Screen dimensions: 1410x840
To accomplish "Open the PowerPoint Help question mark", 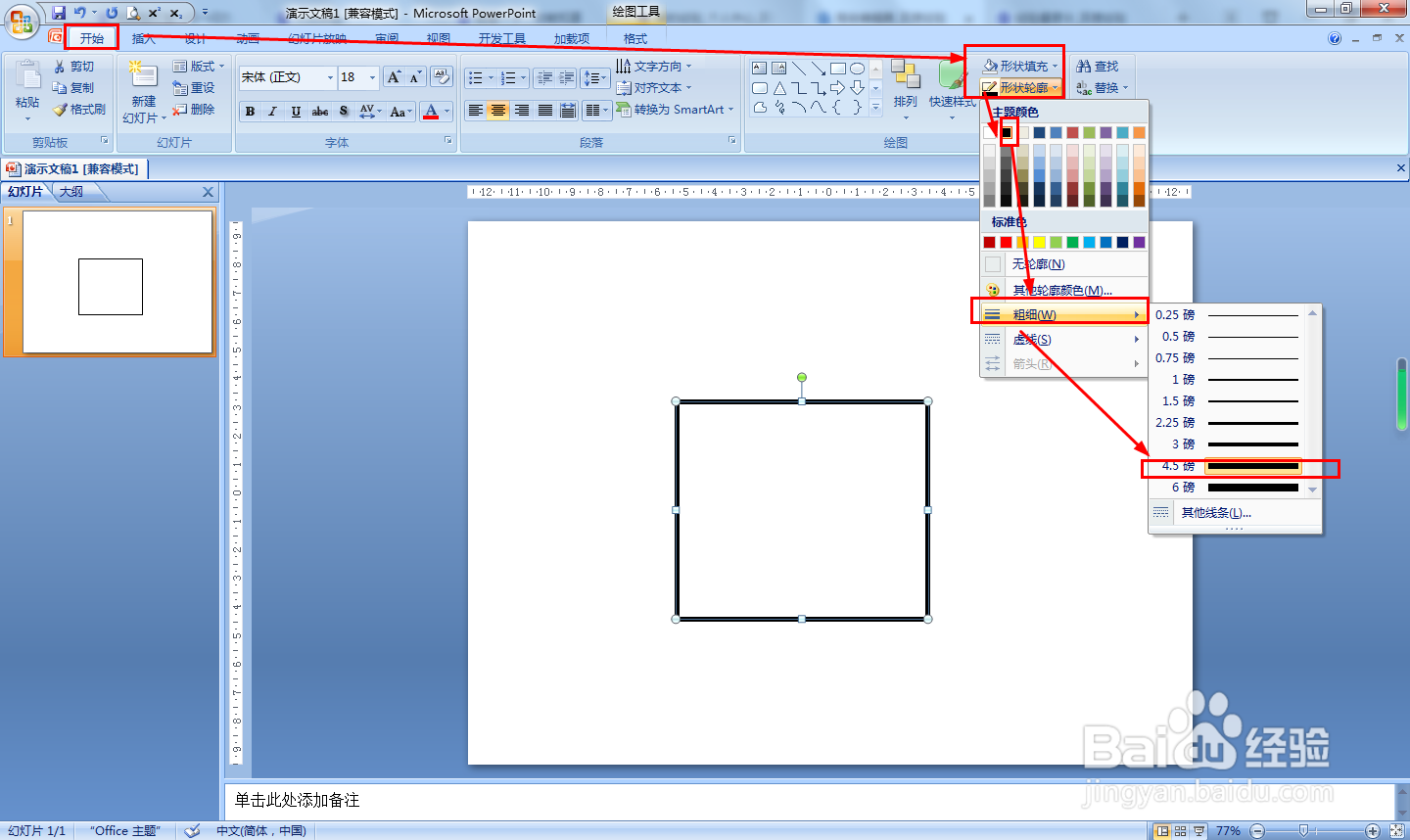I will tap(1335, 39).
